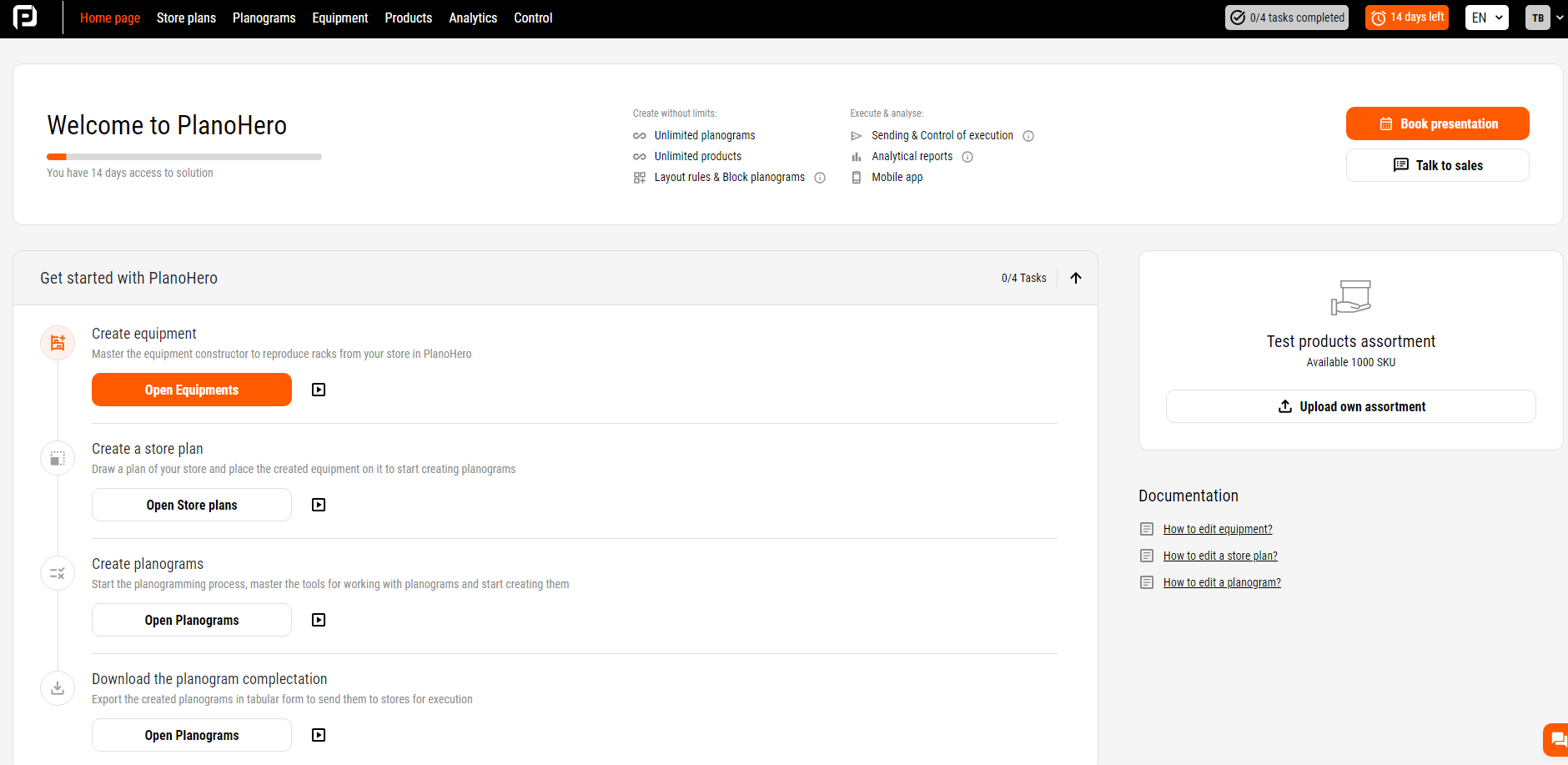Click info icon next to Analytical reports

(967, 157)
